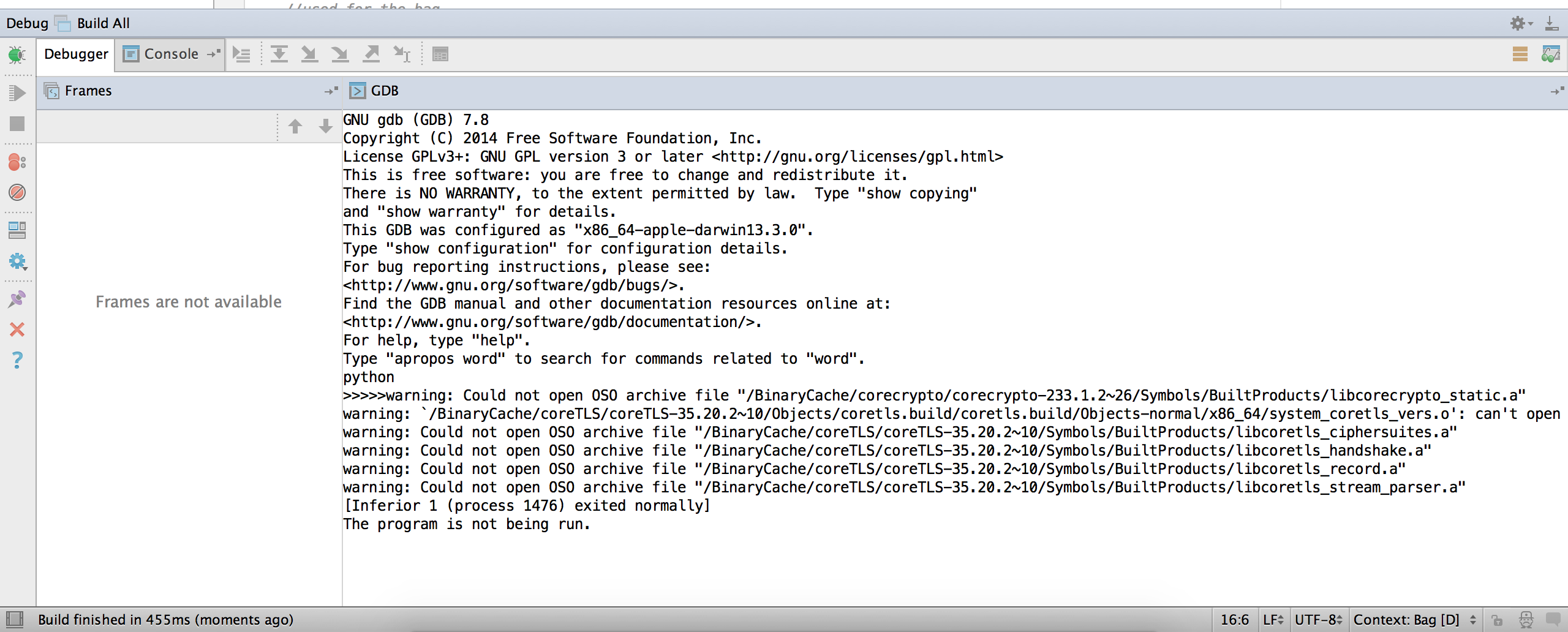Toggle the Hector inspector icon in status bar
1568x632 pixels.
(x=1526, y=620)
